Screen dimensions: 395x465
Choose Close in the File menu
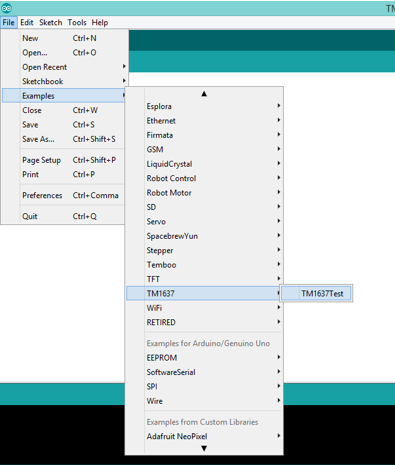click(63, 110)
